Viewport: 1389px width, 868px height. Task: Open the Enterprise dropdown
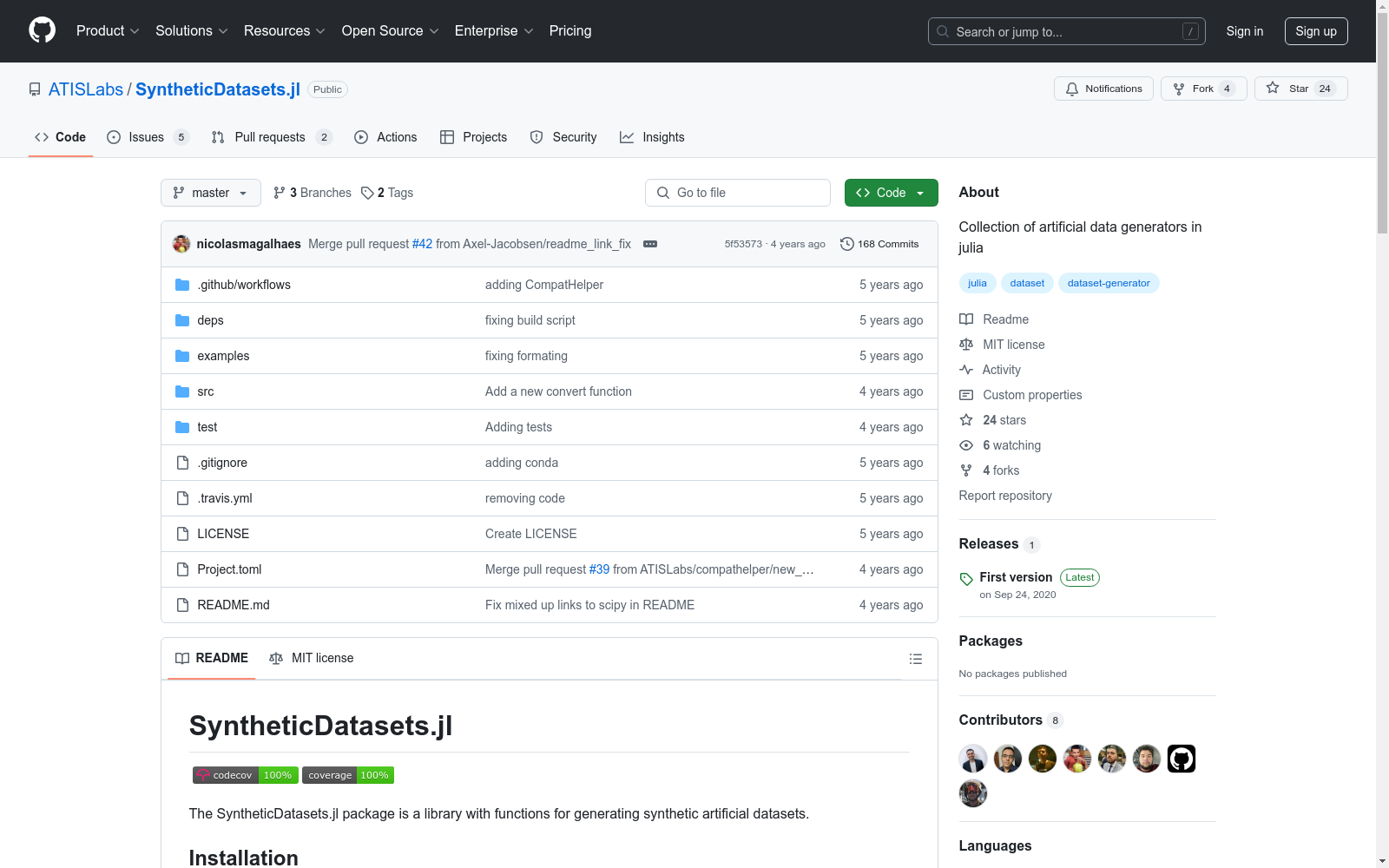494,31
